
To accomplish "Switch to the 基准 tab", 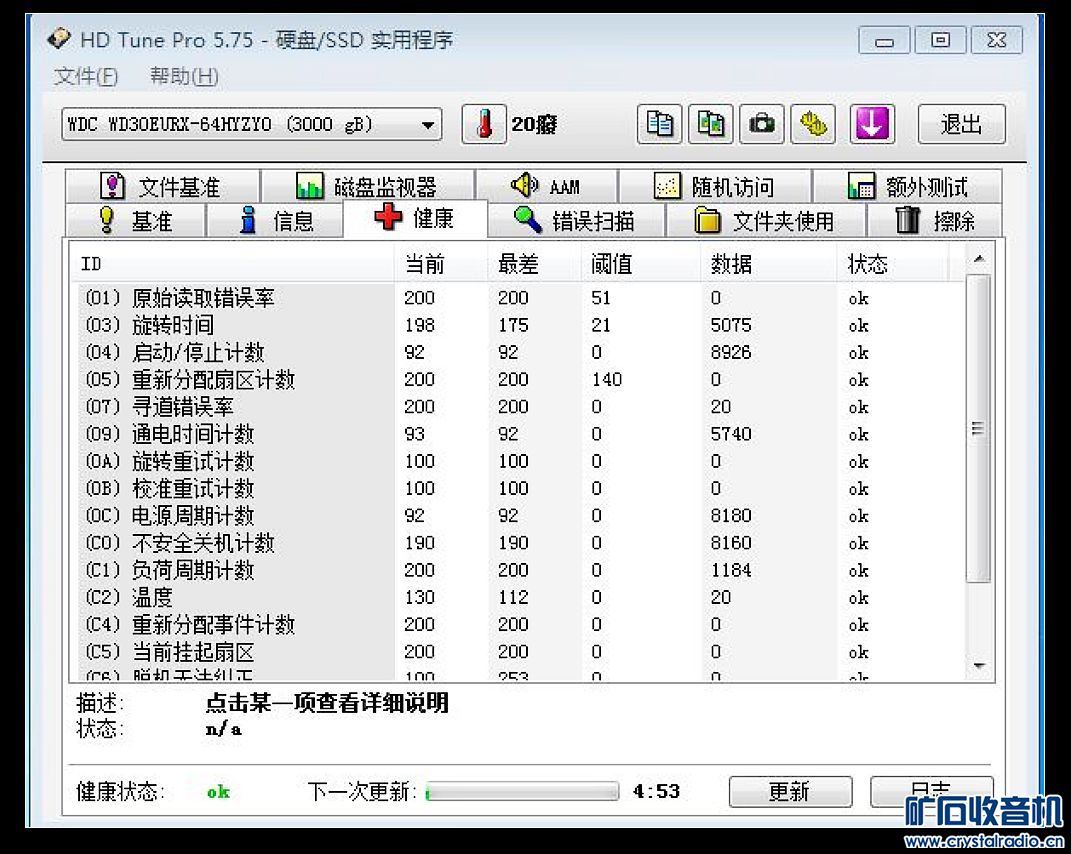I will tap(136, 220).
